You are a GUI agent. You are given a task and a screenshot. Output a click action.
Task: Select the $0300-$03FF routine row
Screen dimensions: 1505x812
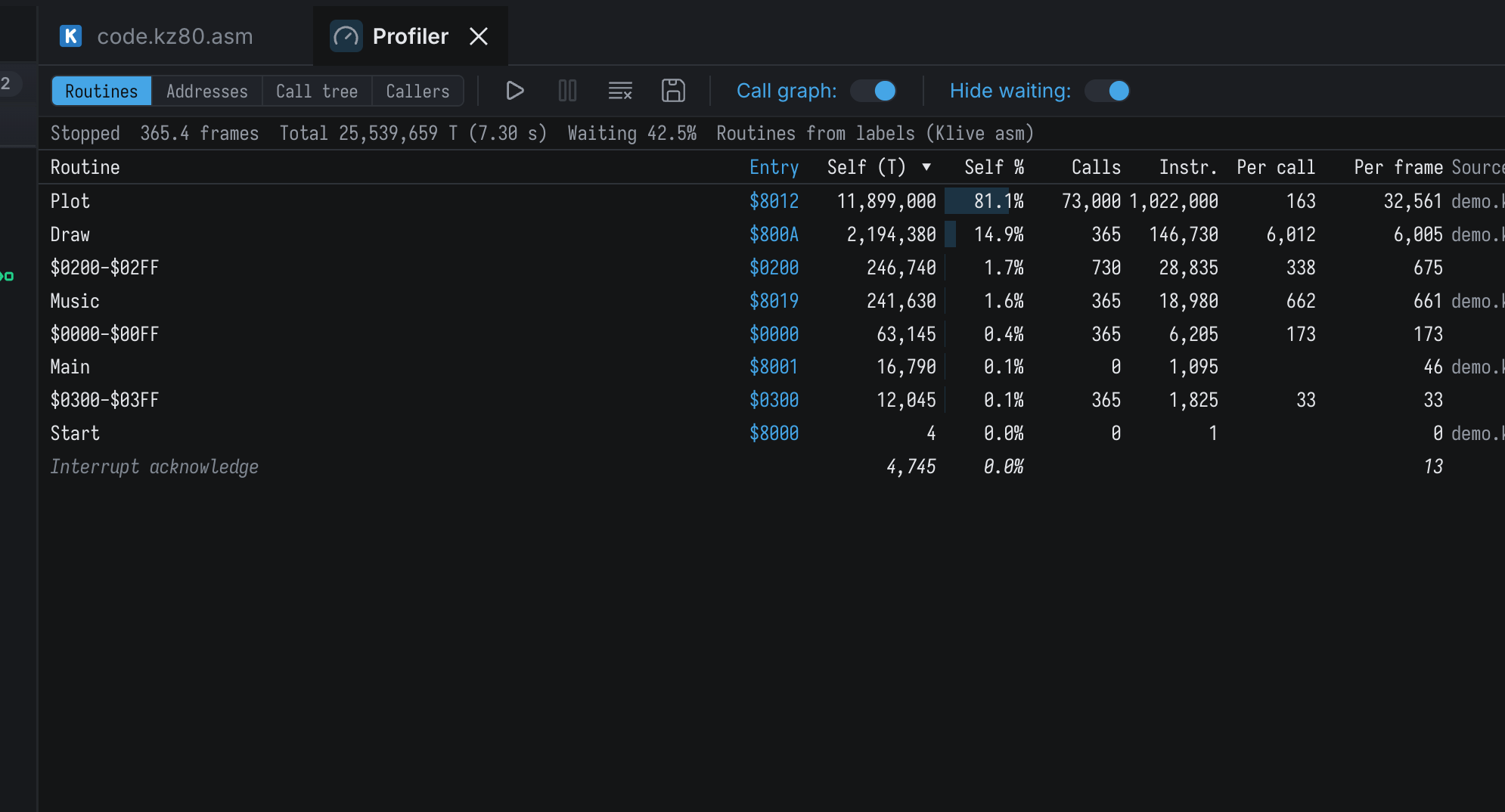tap(771, 400)
